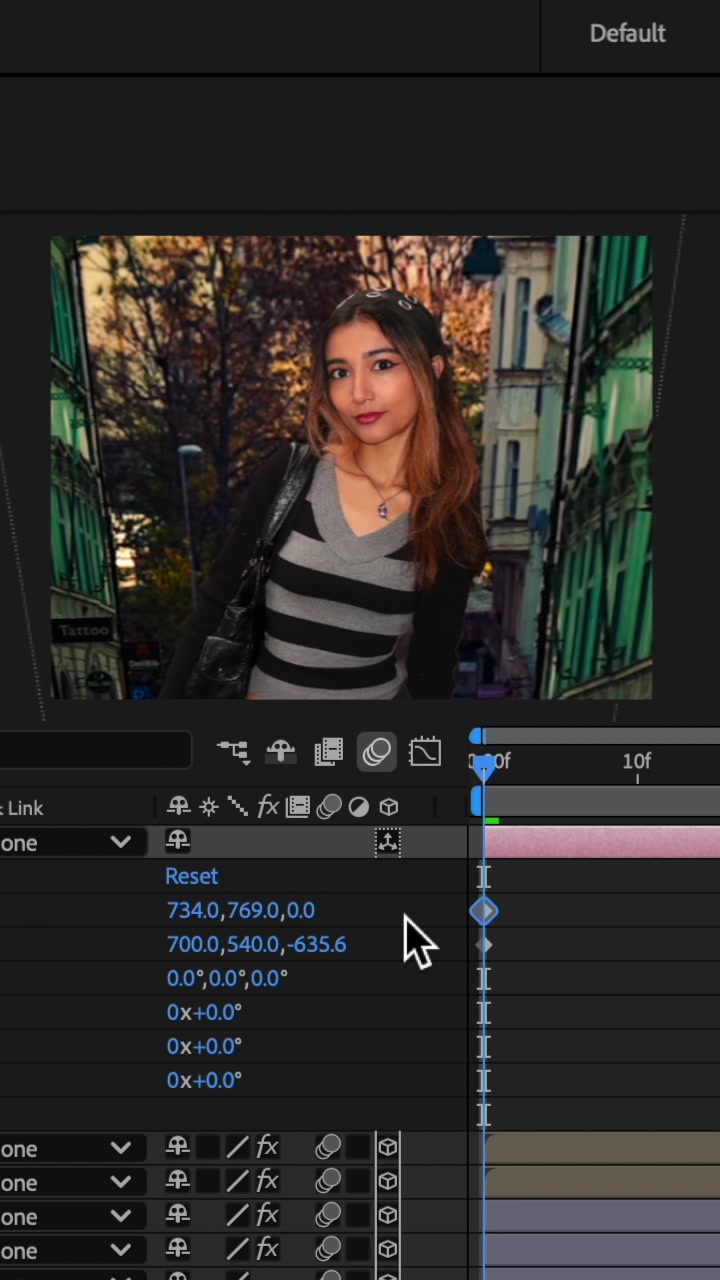
Task: Select the upper tan layer bar
Action: [602, 1148]
